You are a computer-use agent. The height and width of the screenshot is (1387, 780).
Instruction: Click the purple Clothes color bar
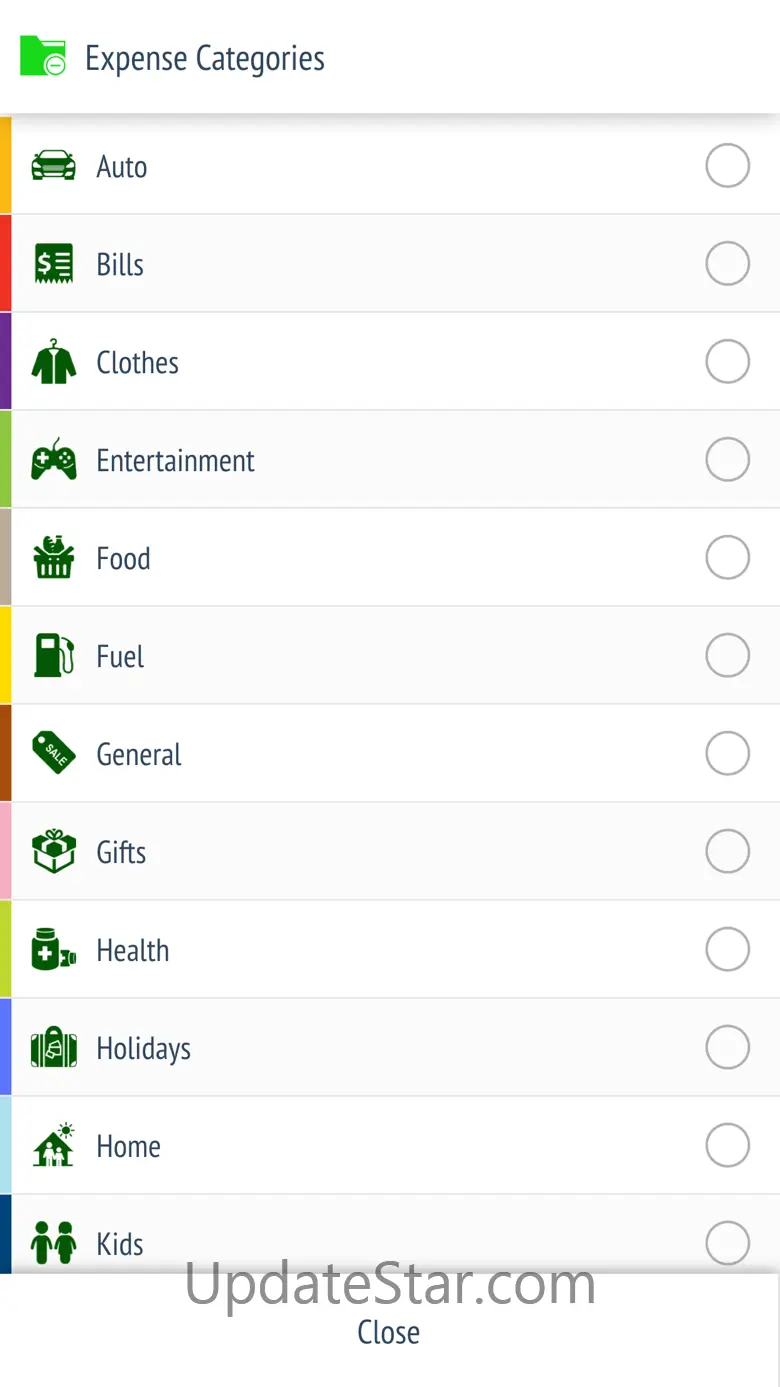5,362
